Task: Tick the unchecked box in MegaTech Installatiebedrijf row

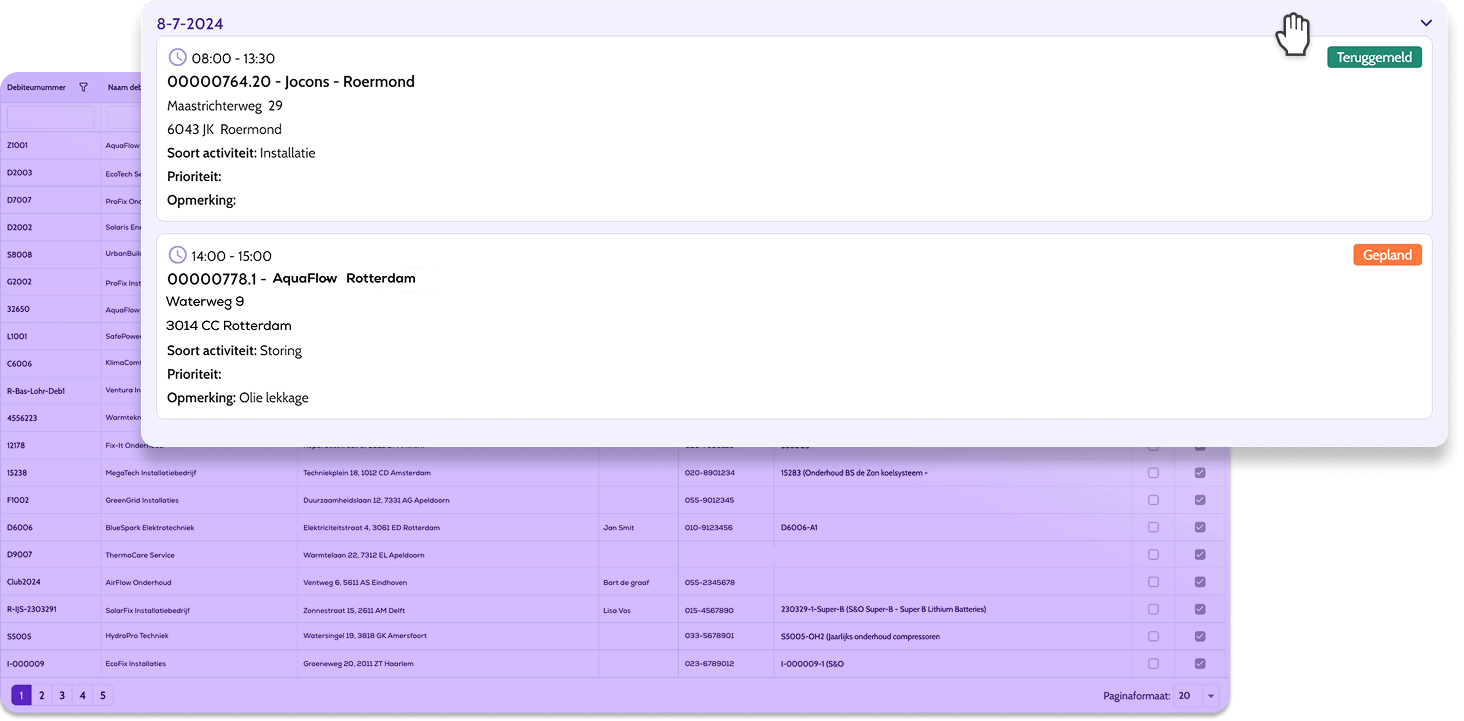Action: pos(1153,473)
